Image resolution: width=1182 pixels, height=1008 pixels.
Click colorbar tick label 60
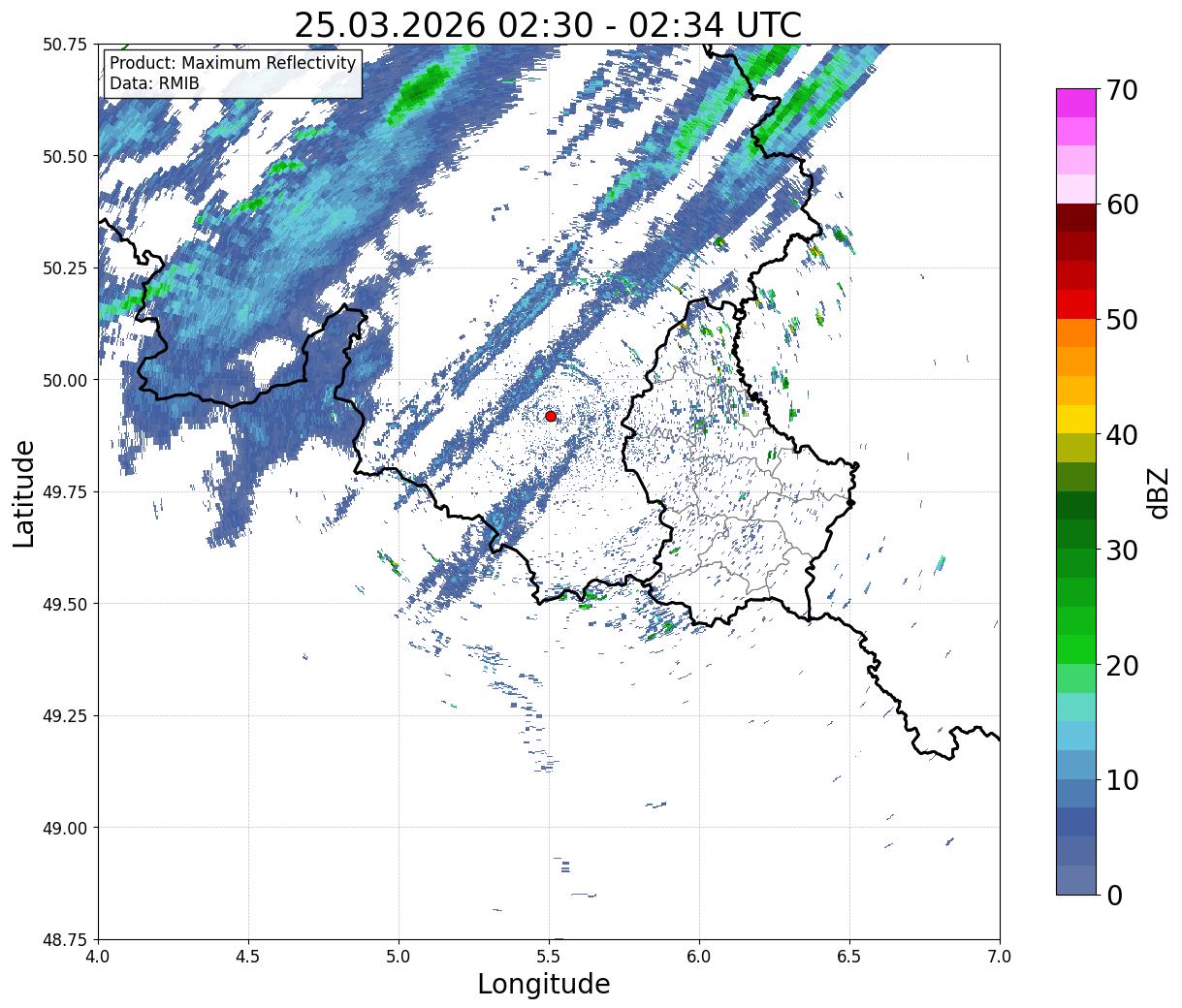click(1122, 205)
